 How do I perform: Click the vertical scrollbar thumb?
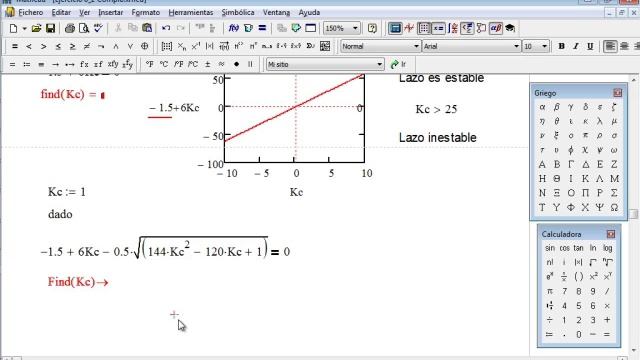pyautogui.click(x=633, y=214)
